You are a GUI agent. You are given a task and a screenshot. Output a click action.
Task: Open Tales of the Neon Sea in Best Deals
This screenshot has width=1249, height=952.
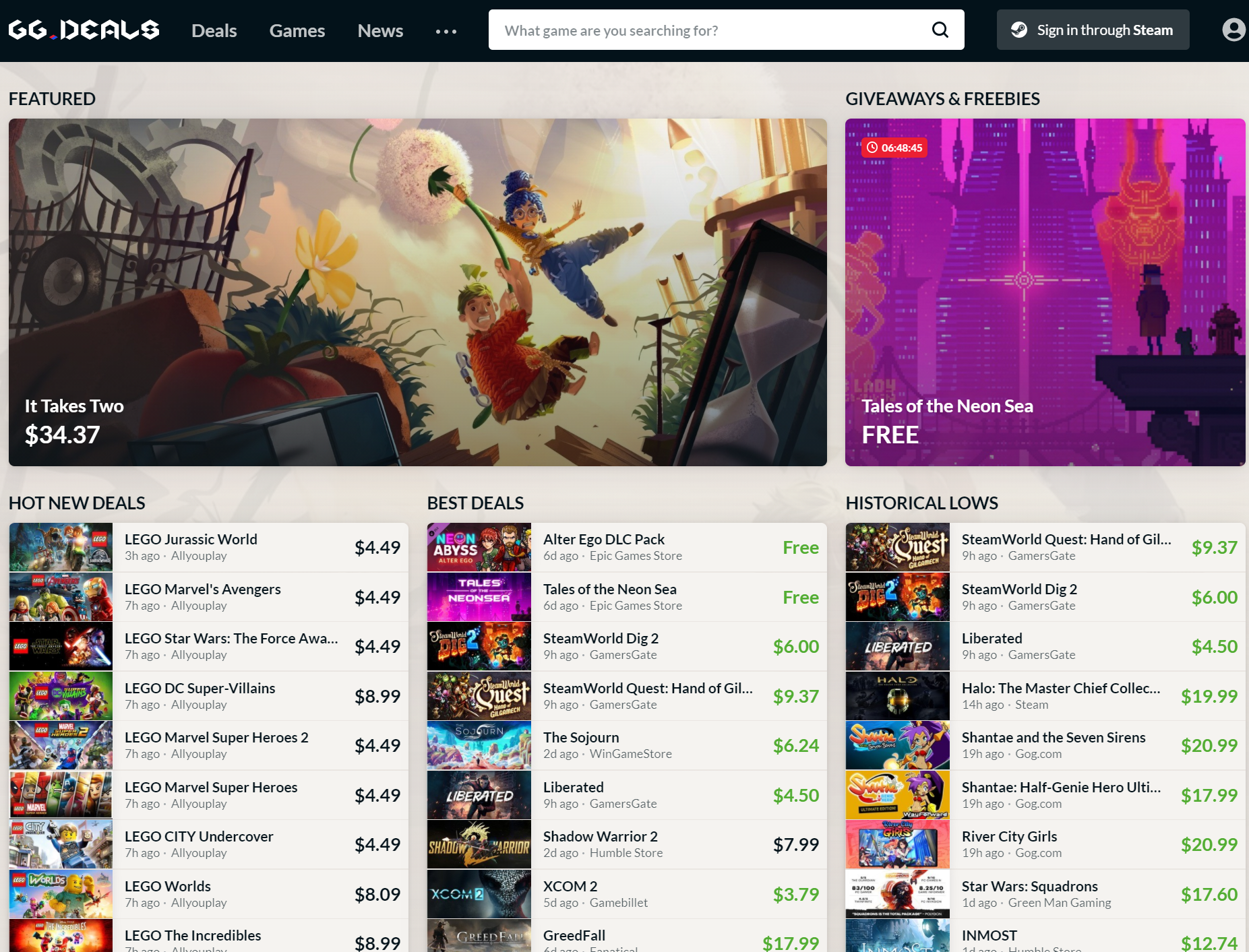click(x=627, y=597)
